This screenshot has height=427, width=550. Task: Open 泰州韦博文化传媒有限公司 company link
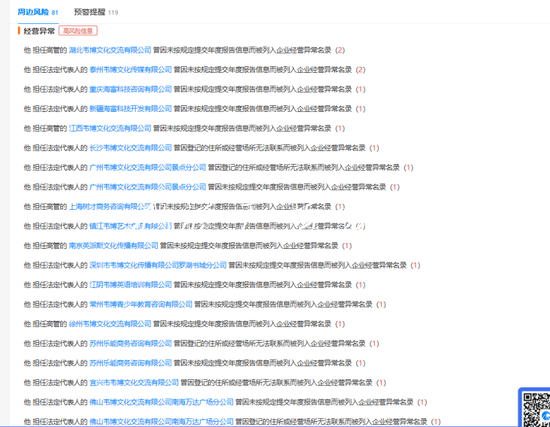(x=130, y=70)
